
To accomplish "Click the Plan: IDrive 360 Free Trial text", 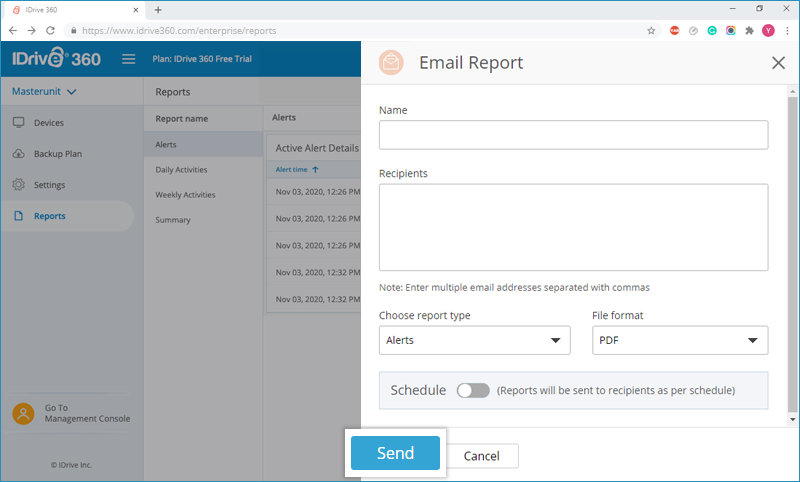I will click(x=202, y=59).
